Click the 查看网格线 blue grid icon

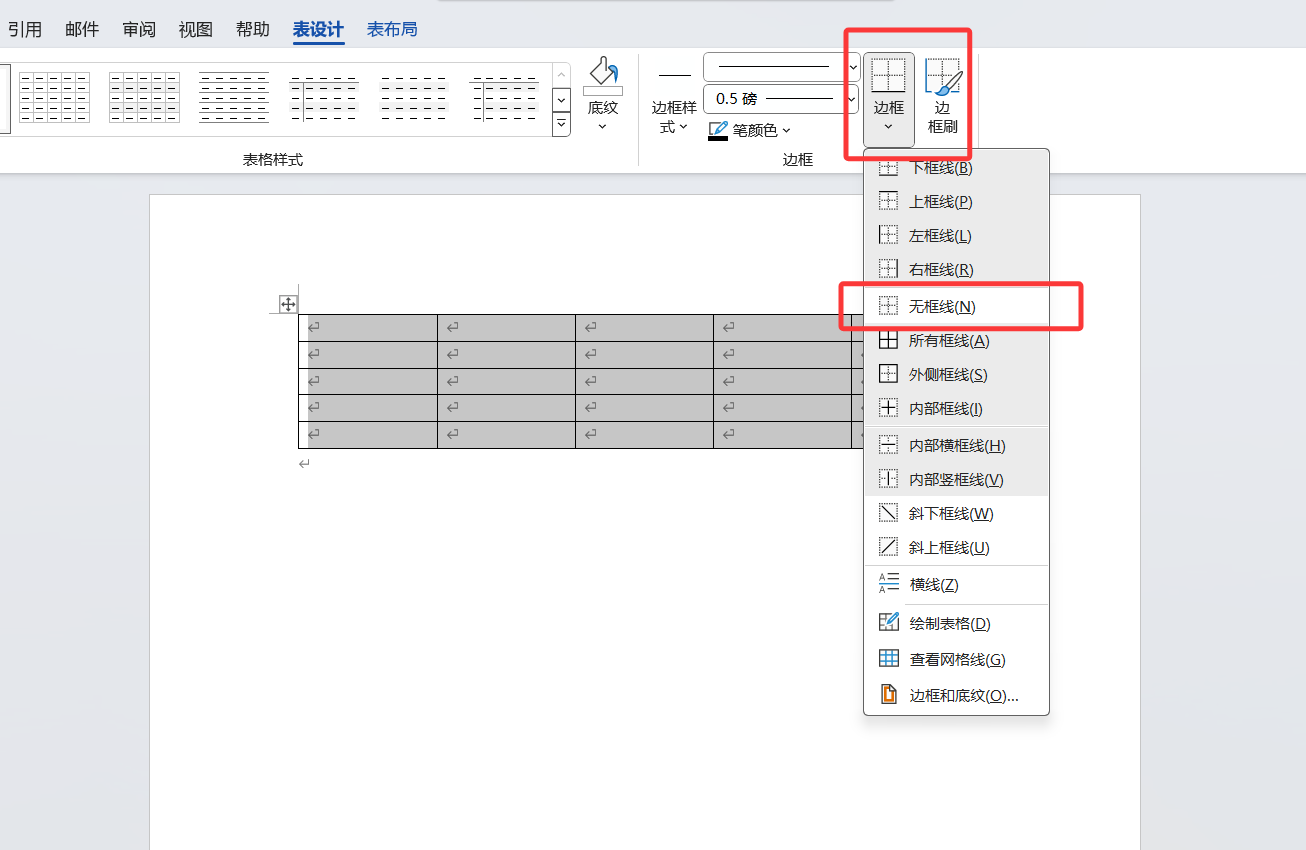(888, 659)
